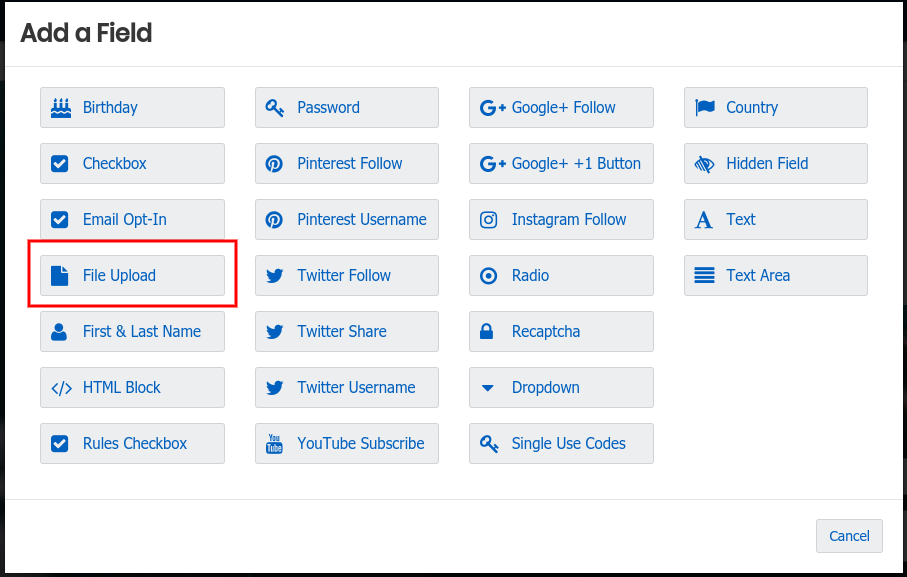Insert a First & Last Name field

click(132, 331)
